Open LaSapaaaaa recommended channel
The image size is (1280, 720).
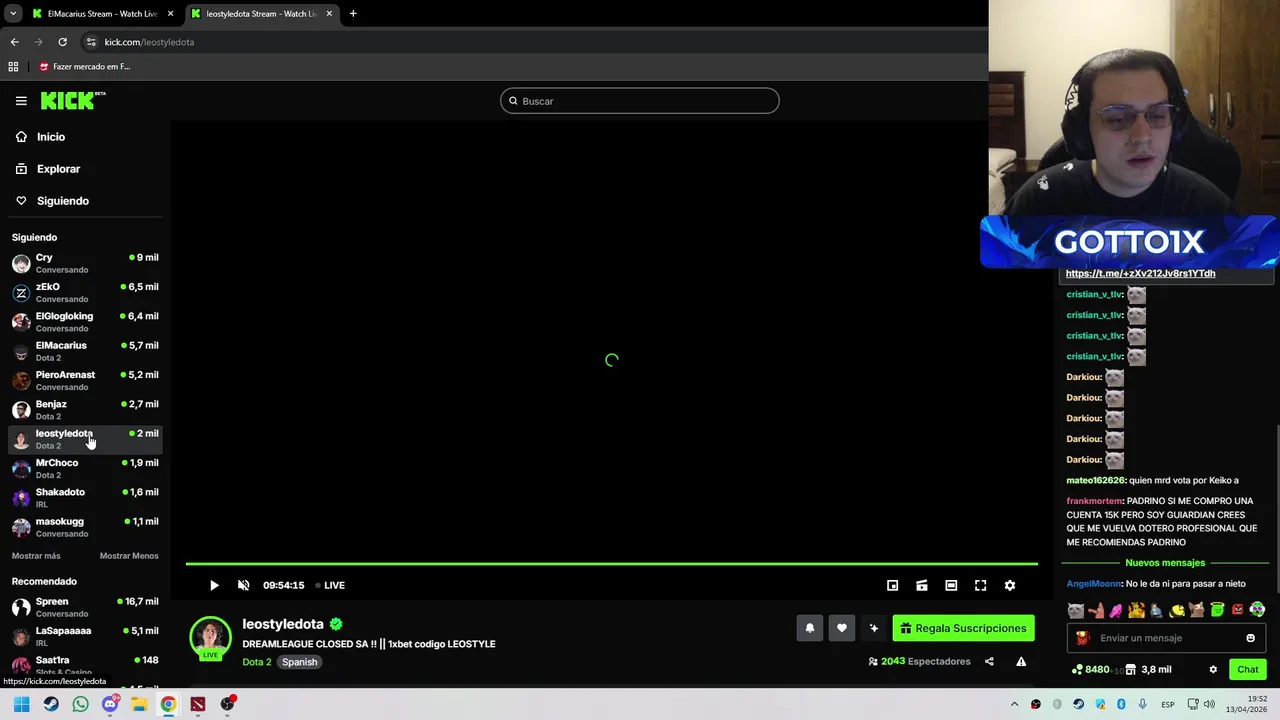tap(85, 636)
